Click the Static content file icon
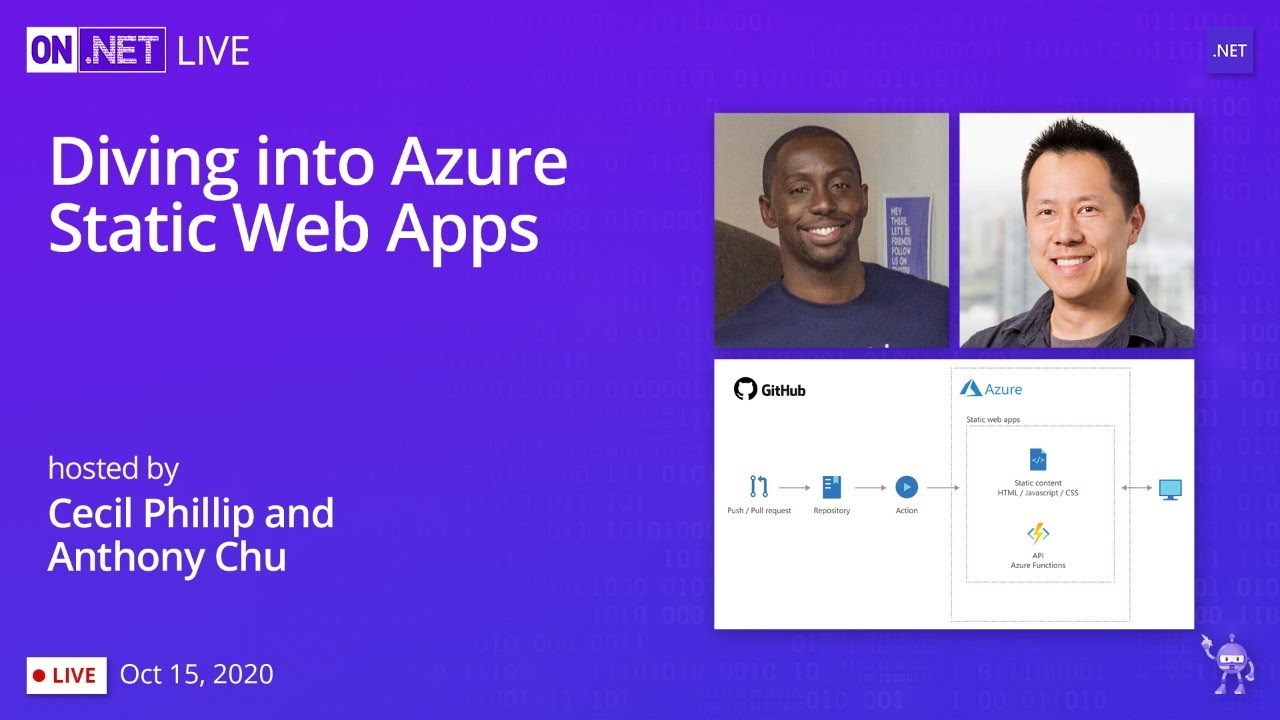Screen dimensions: 1280x720 coord(1038,460)
